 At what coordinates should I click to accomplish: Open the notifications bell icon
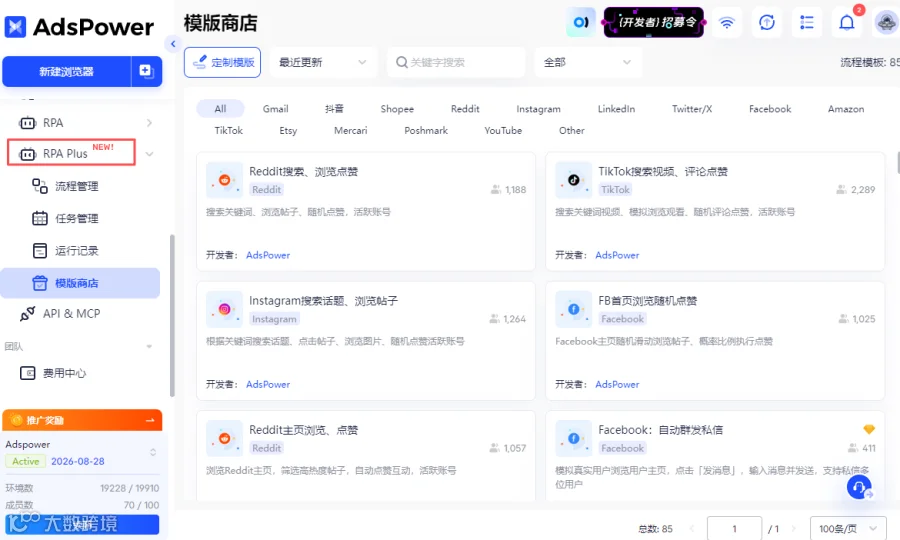point(847,23)
